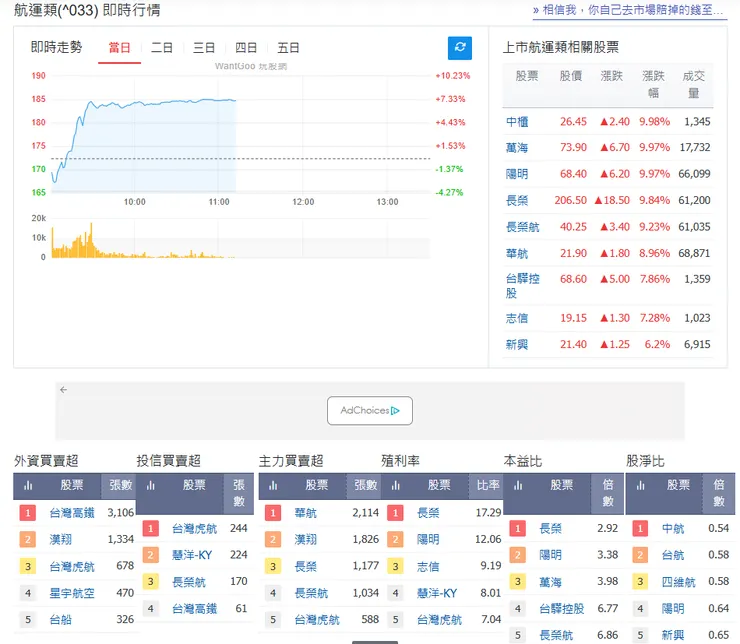The width and height of the screenshot is (740, 644).
Task: Open 台灣高鐵 in 外資買賣超 ranking
Action: [x=72, y=513]
